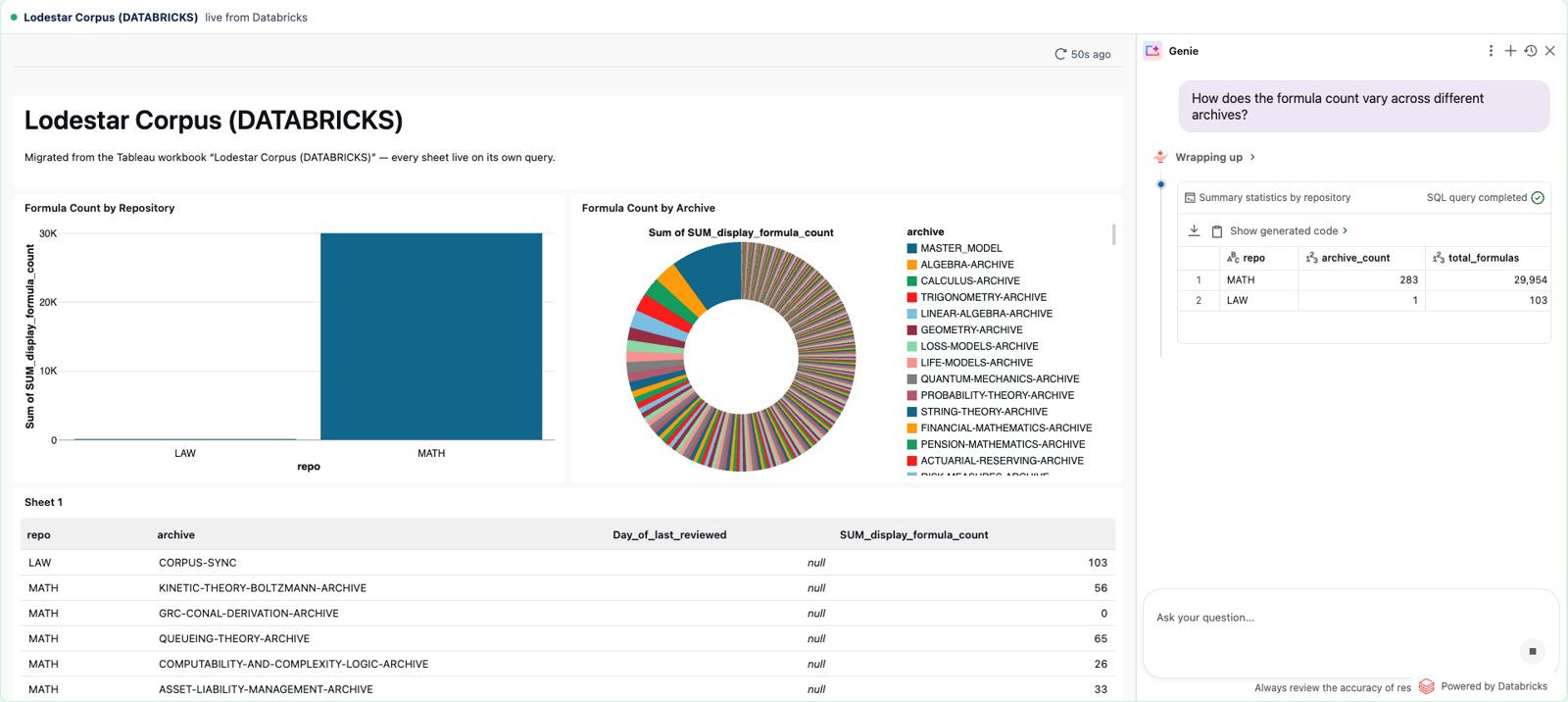Select the QUEUEING-THEORY-ARCHIVE cell
The image size is (1568, 702).
[234, 639]
